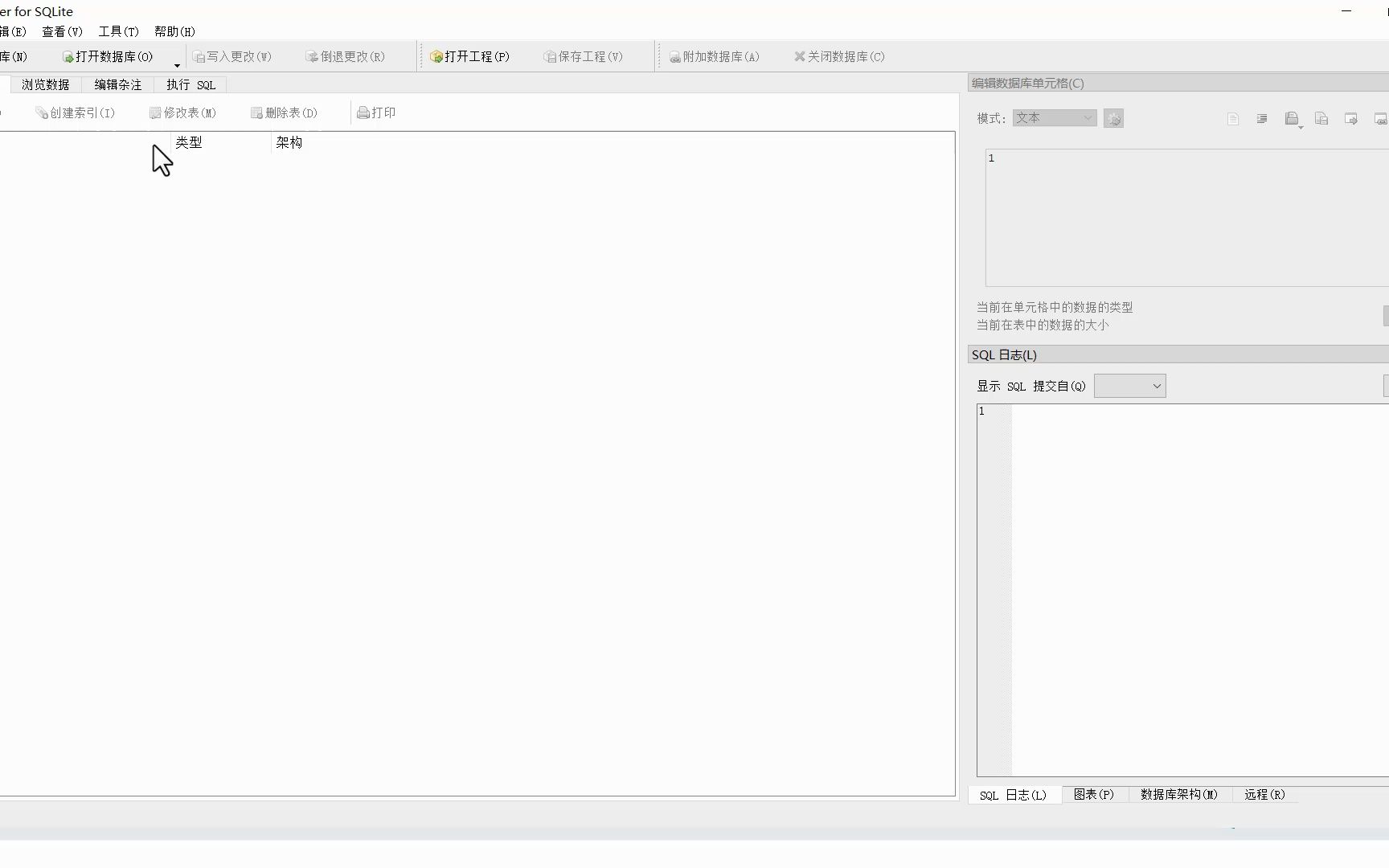Open the Help (帮助) menu
The width and height of the screenshot is (1389, 868).
point(174,31)
